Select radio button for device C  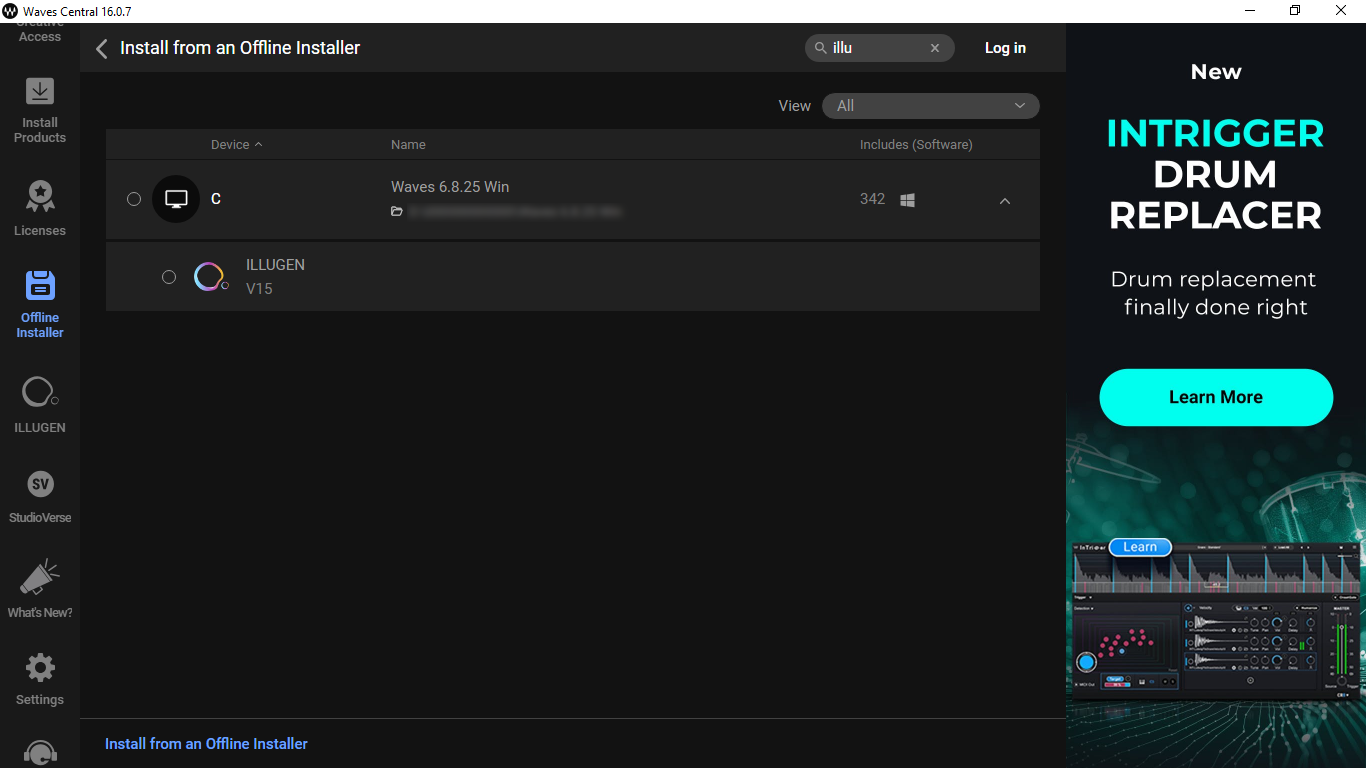134,199
